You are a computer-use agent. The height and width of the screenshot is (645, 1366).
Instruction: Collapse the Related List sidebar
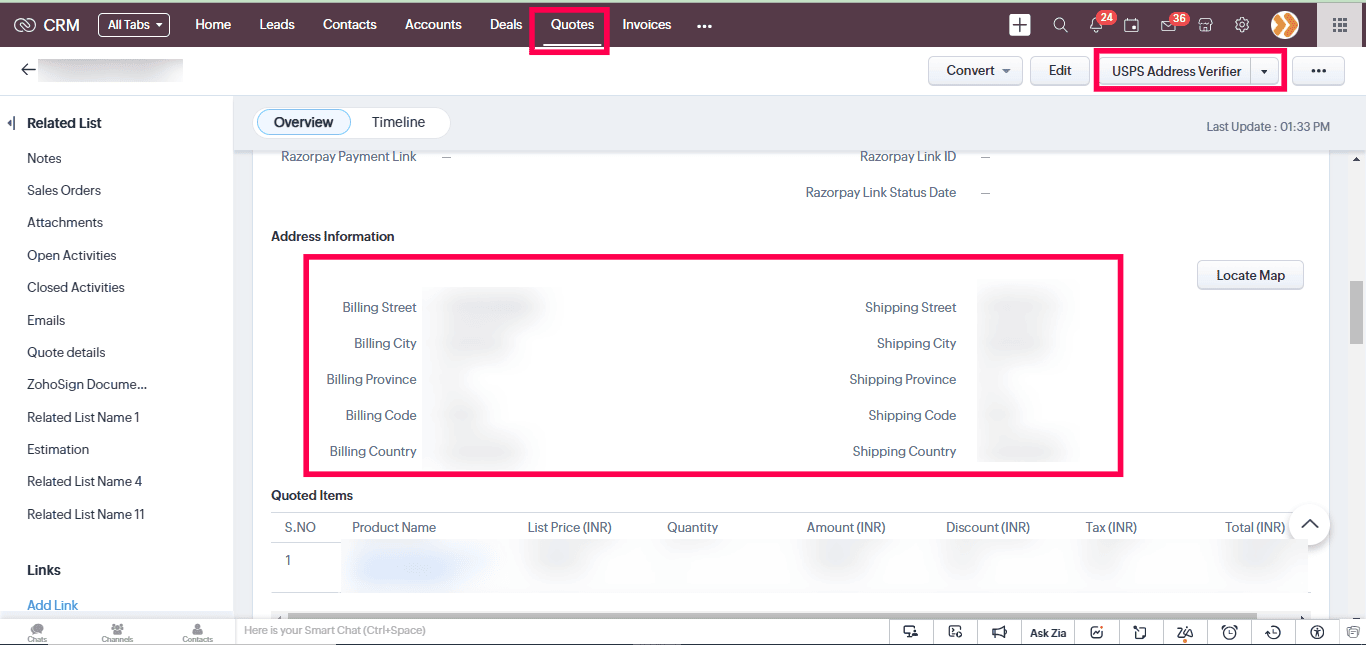11,123
